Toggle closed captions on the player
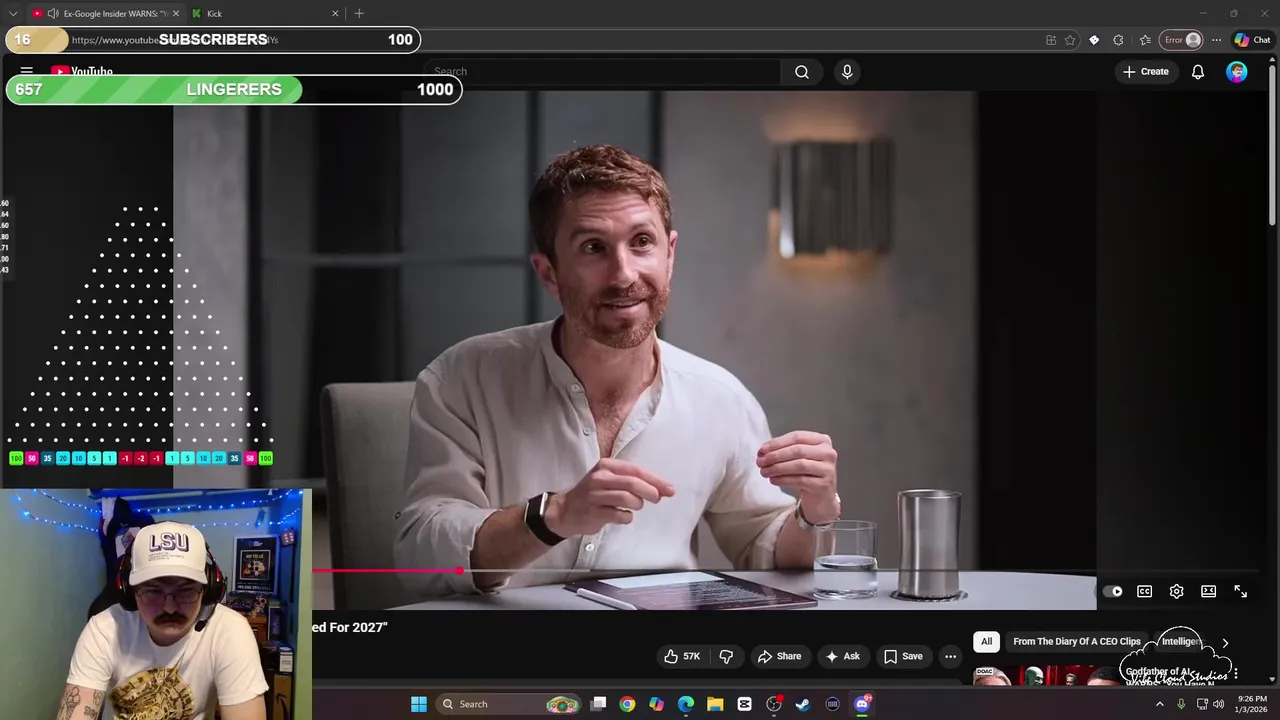The width and height of the screenshot is (1280, 720). coord(1144,591)
